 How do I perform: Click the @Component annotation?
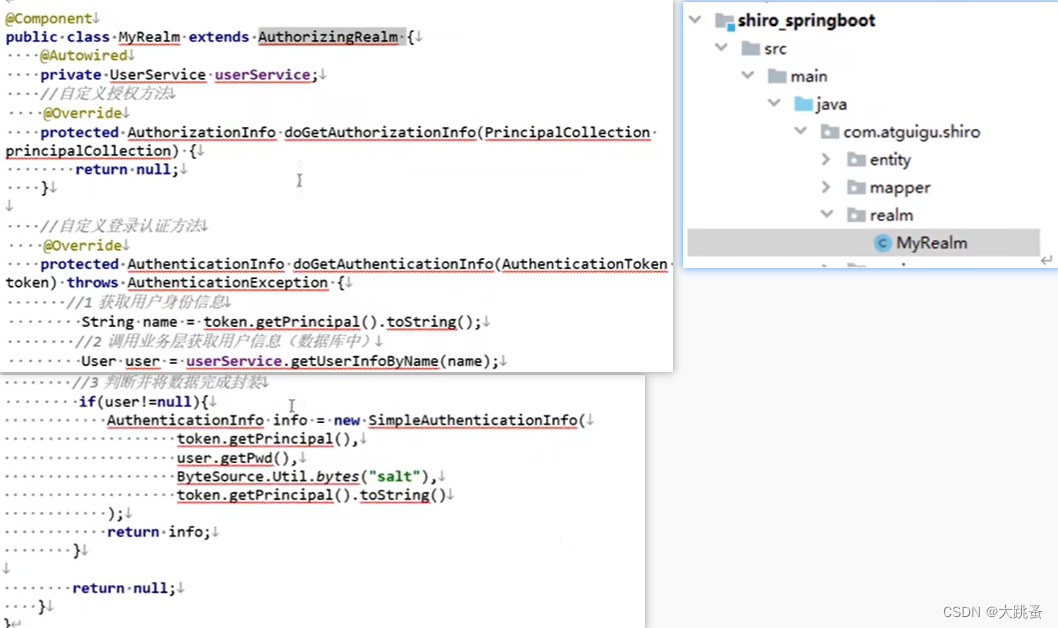(x=49, y=18)
